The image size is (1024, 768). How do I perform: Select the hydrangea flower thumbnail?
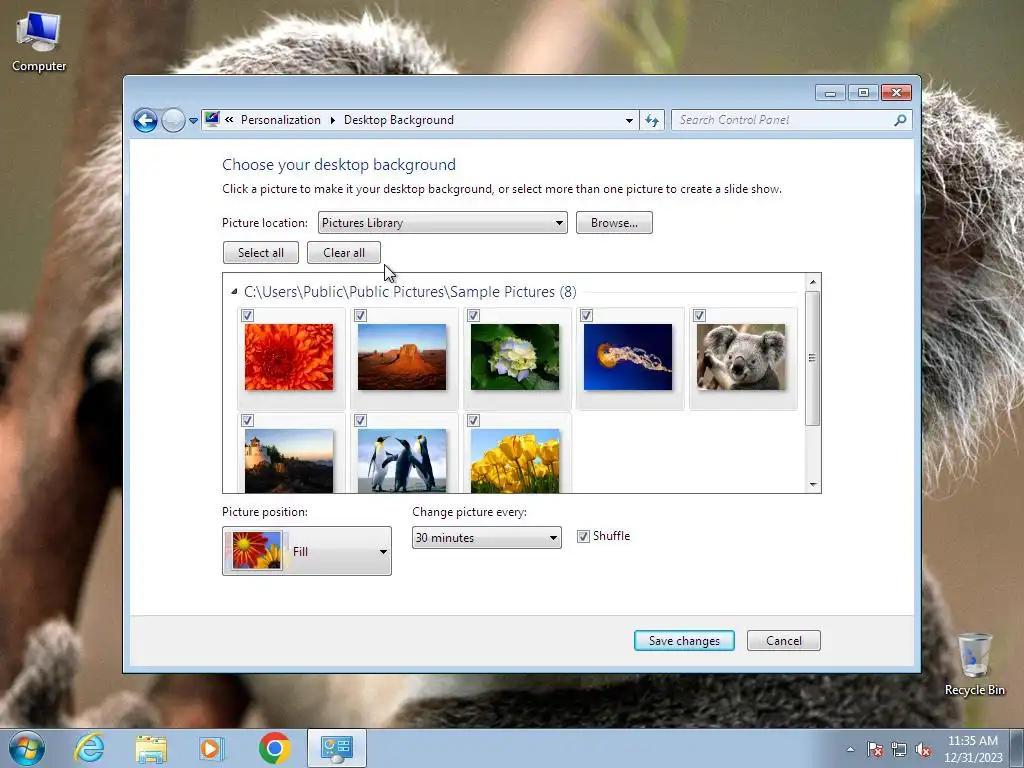pos(515,357)
